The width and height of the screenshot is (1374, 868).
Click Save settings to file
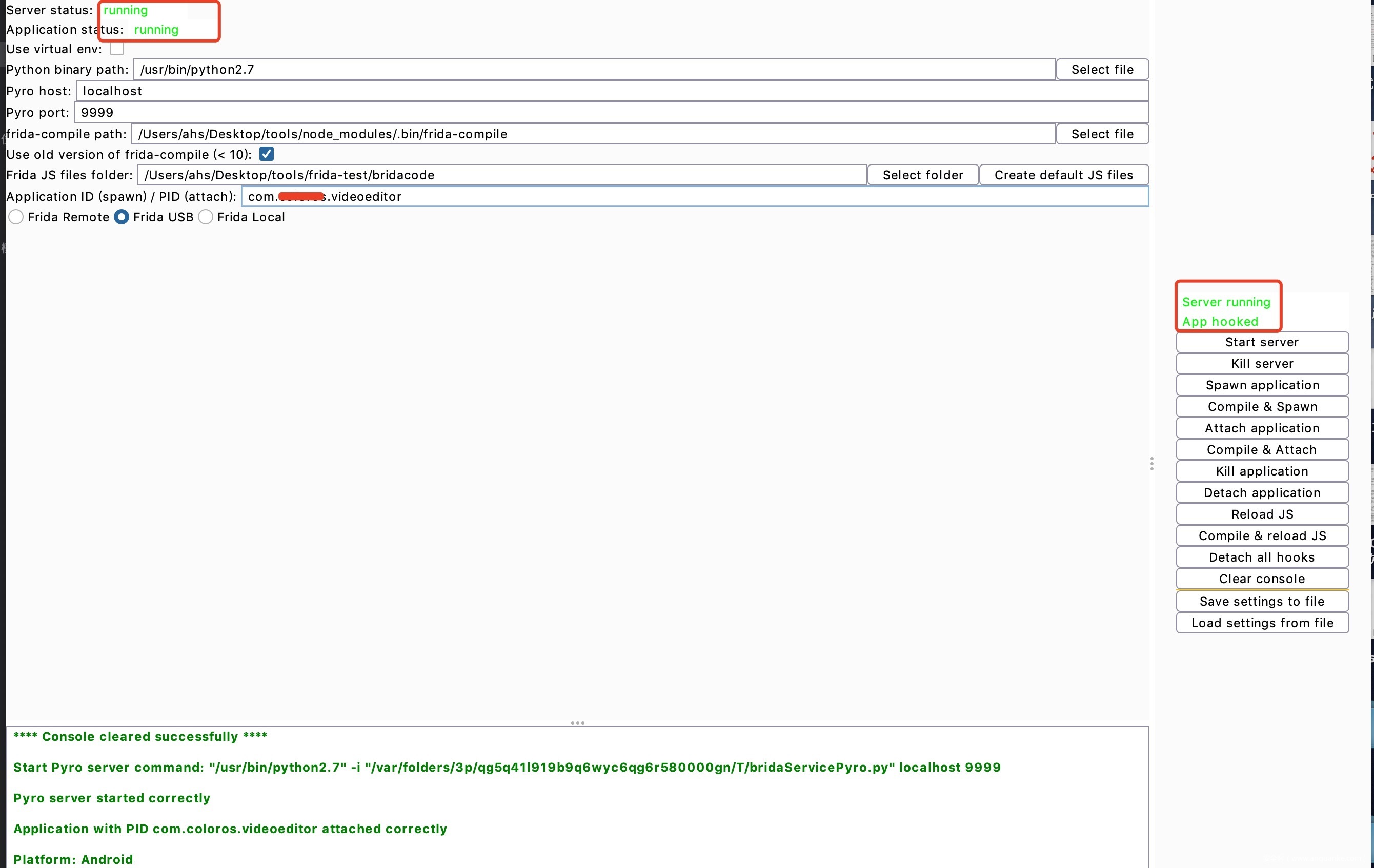(x=1262, y=602)
